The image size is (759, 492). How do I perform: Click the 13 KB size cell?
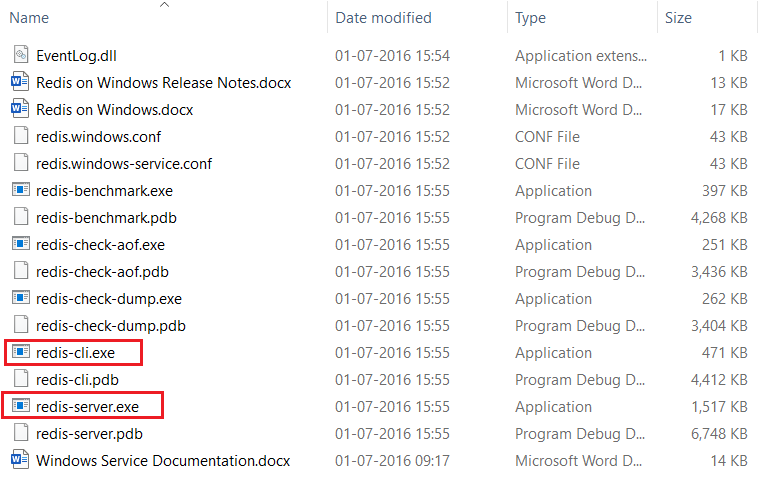coord(729,83)
